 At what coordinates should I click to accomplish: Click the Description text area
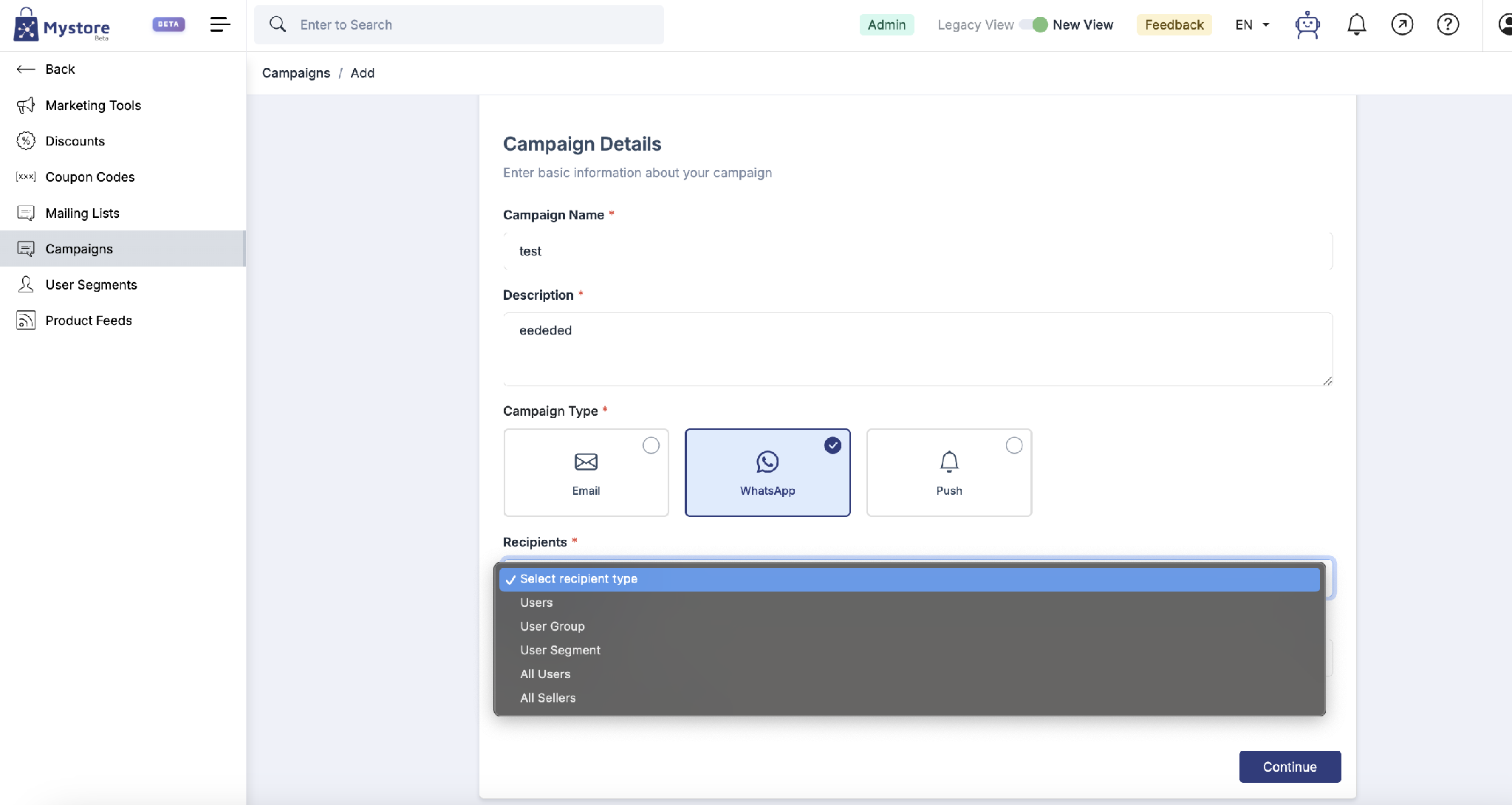918,349
